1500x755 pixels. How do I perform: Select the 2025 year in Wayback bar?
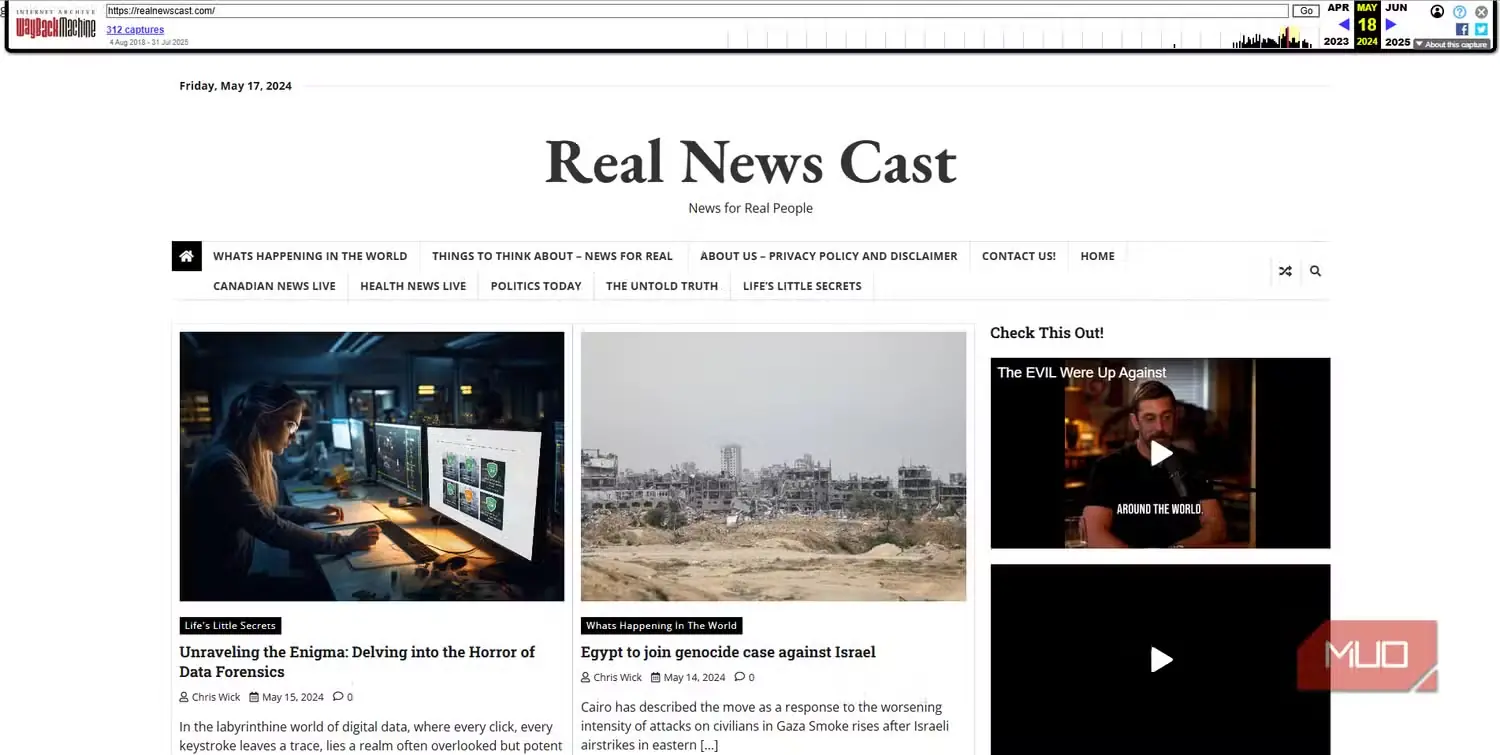(1398, 42)
